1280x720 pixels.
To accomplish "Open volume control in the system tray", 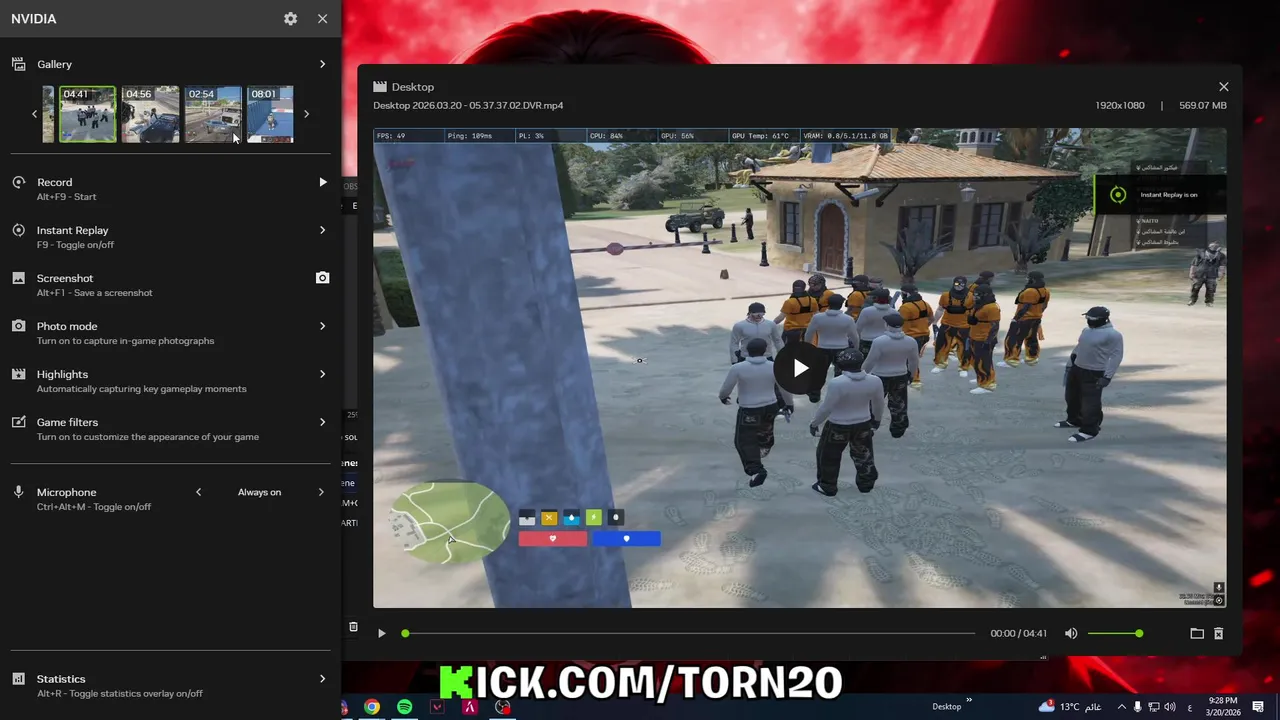I will [x=1170, y=707].
